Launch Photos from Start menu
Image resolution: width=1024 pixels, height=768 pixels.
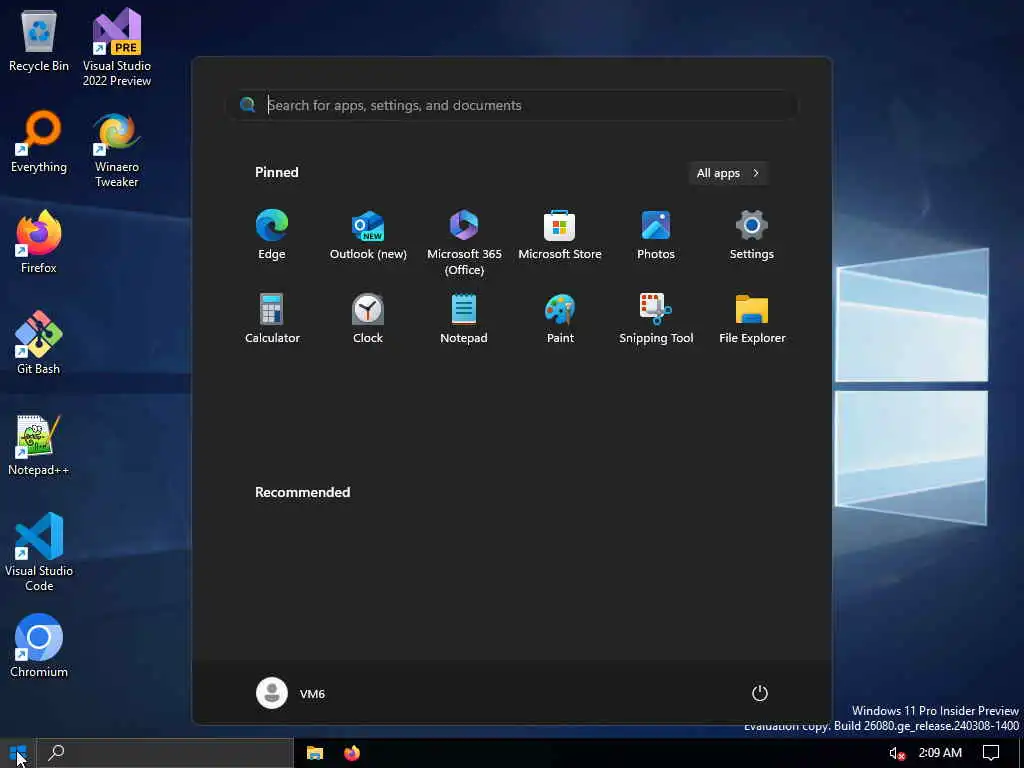656,235
